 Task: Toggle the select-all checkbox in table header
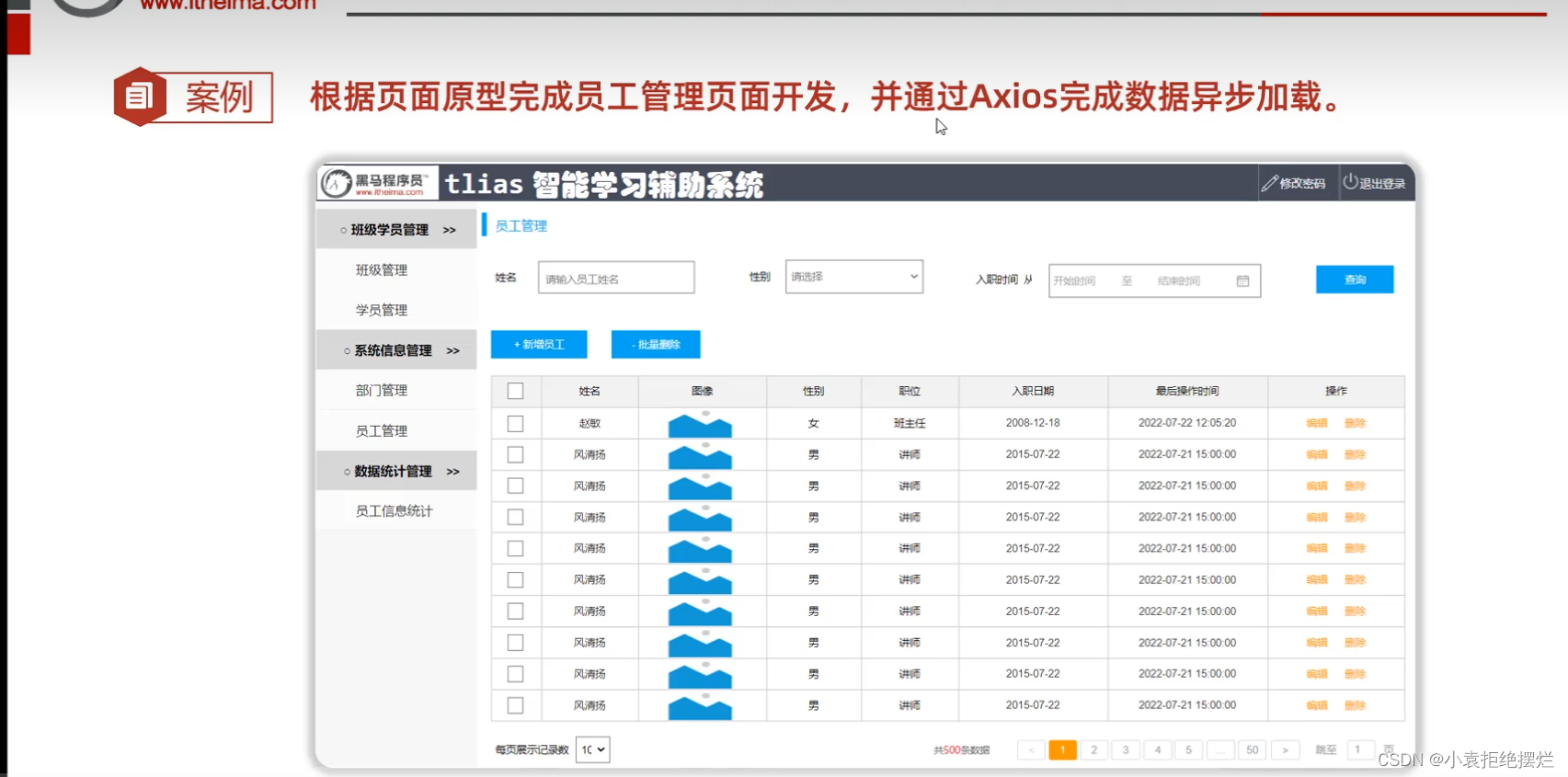pos(515,391)
